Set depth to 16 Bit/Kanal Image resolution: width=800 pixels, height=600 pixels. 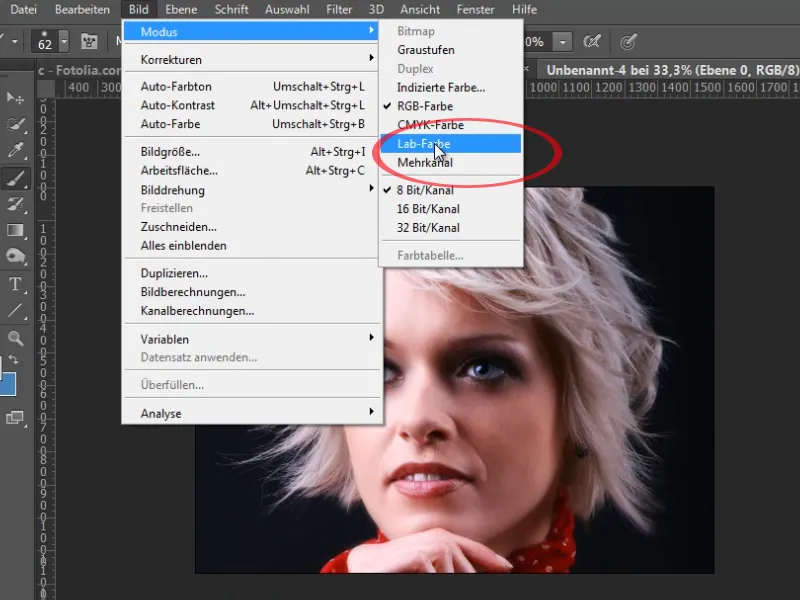(451, 209)
